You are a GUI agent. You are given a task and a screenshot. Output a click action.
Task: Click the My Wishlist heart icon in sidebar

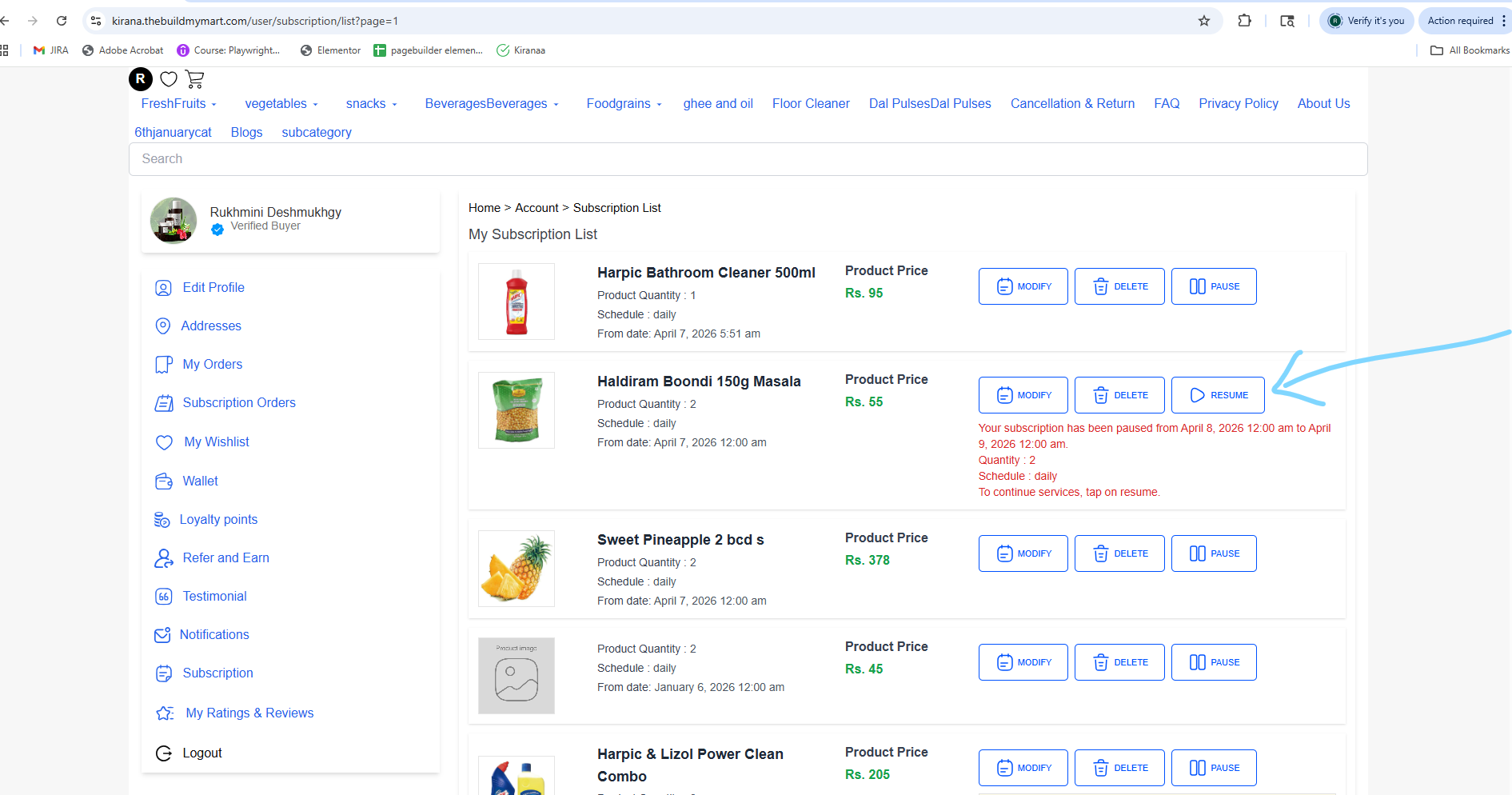coord(164,442)
